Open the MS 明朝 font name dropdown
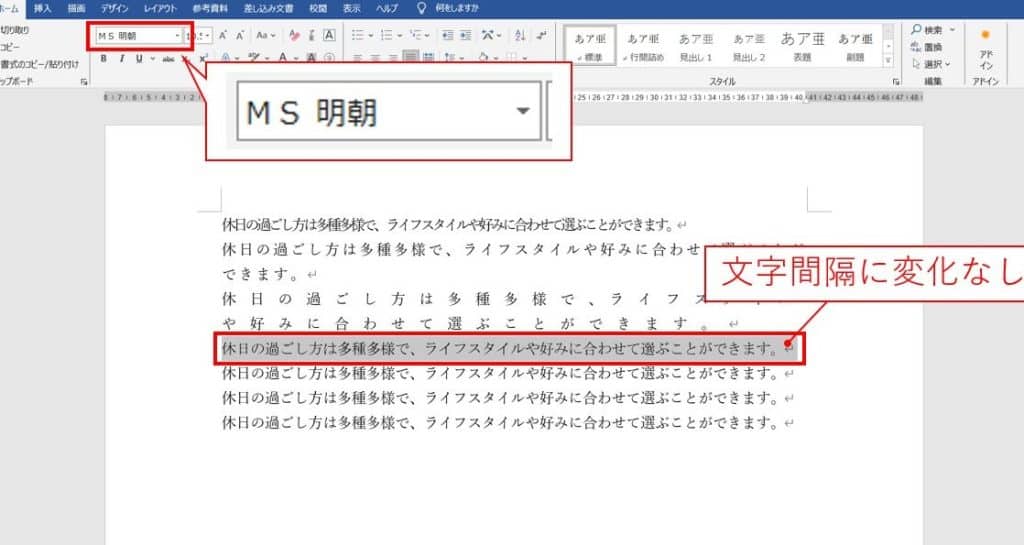 click(x=178, y=36)
